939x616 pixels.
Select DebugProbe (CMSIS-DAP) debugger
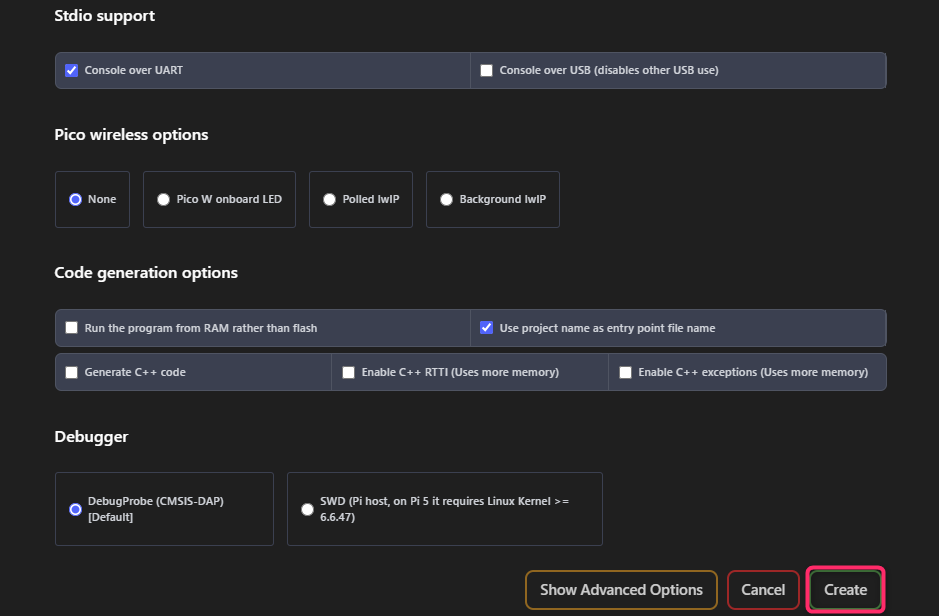[75, 509]
